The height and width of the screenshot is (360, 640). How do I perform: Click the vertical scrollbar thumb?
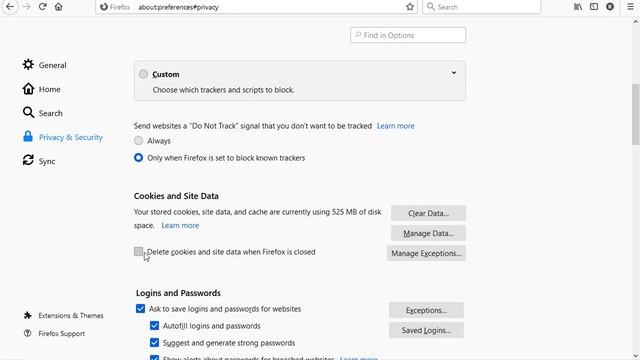click(636, 114)
